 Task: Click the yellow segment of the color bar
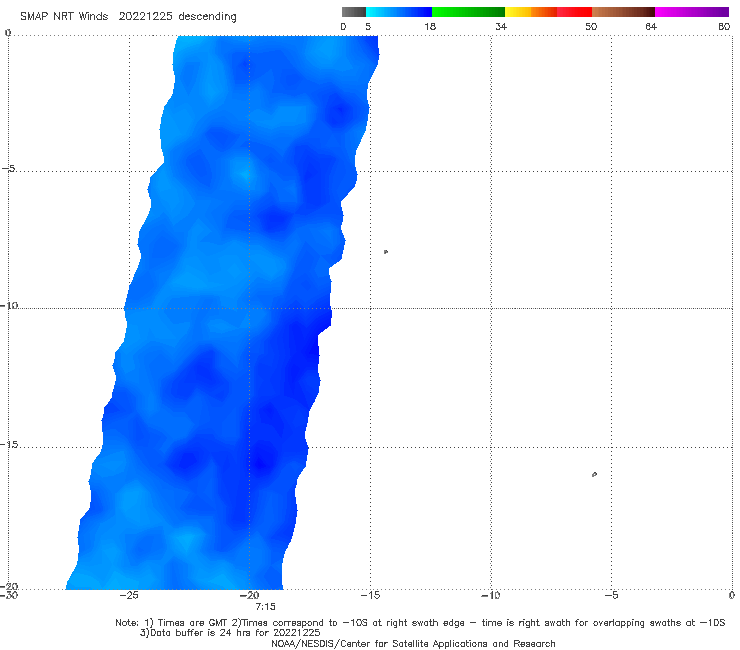click(x=518, y=12)
